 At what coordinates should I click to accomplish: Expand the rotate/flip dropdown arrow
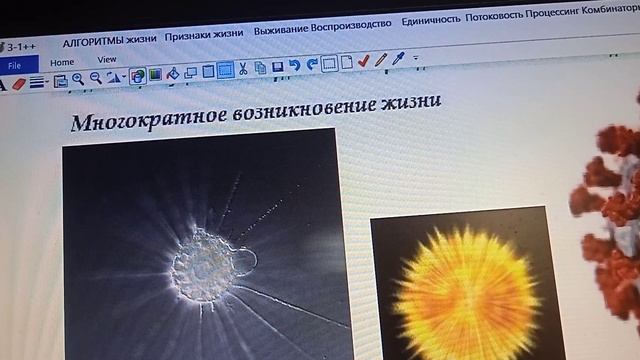pyautogui.click(x=124, y=76)
